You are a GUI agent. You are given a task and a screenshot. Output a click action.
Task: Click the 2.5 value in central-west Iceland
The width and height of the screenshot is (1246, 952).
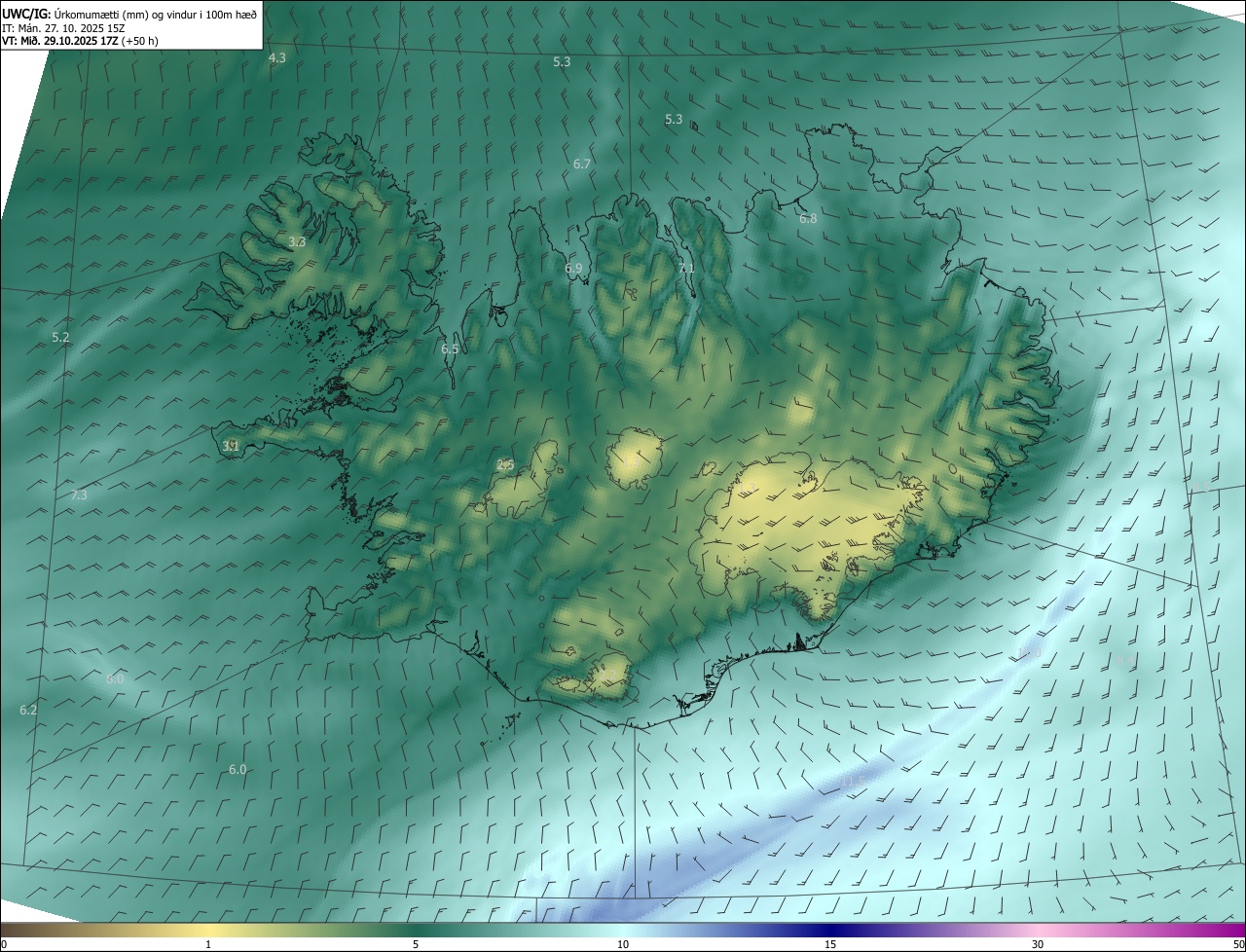coord(505,465)
